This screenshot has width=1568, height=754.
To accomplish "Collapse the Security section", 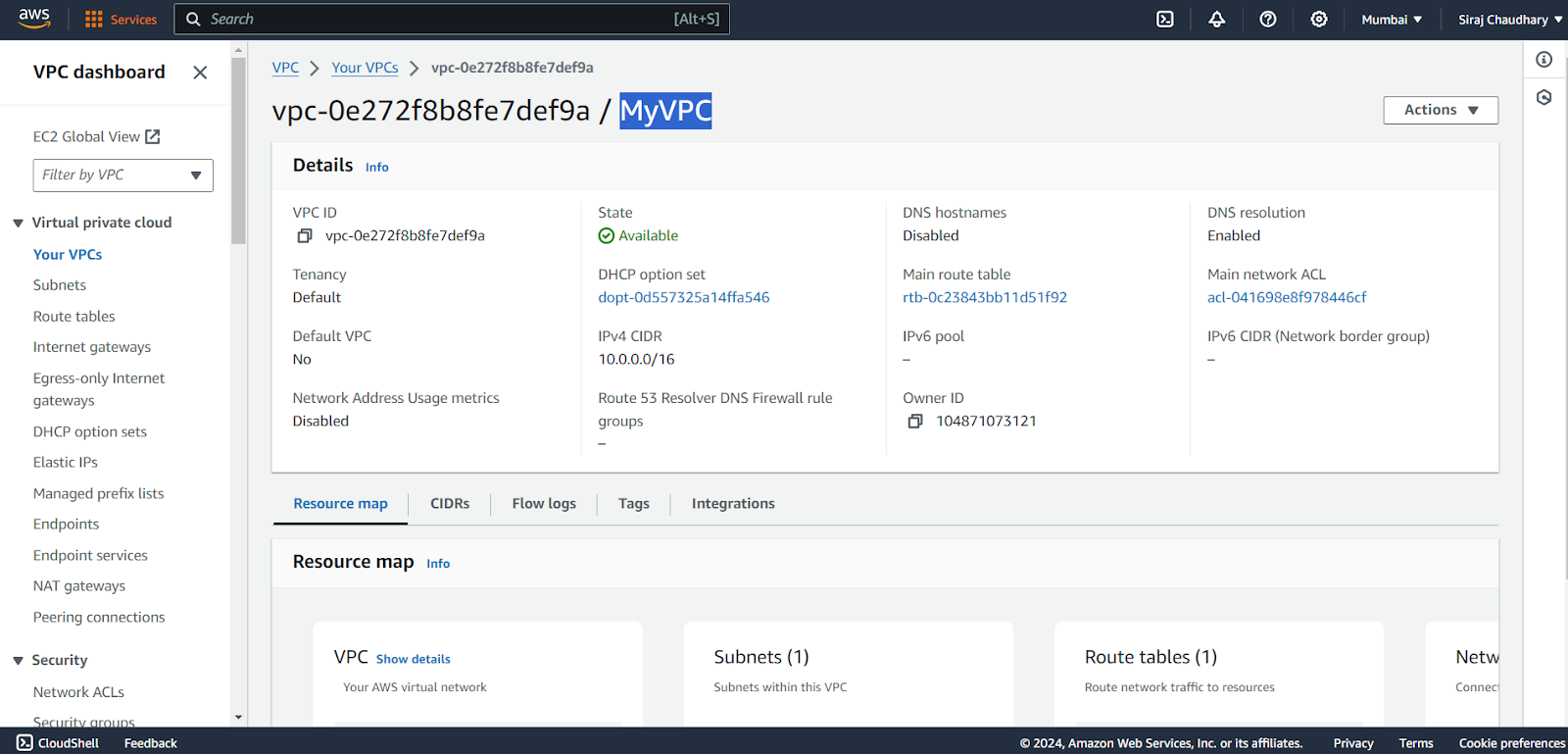I will point(18,661).
